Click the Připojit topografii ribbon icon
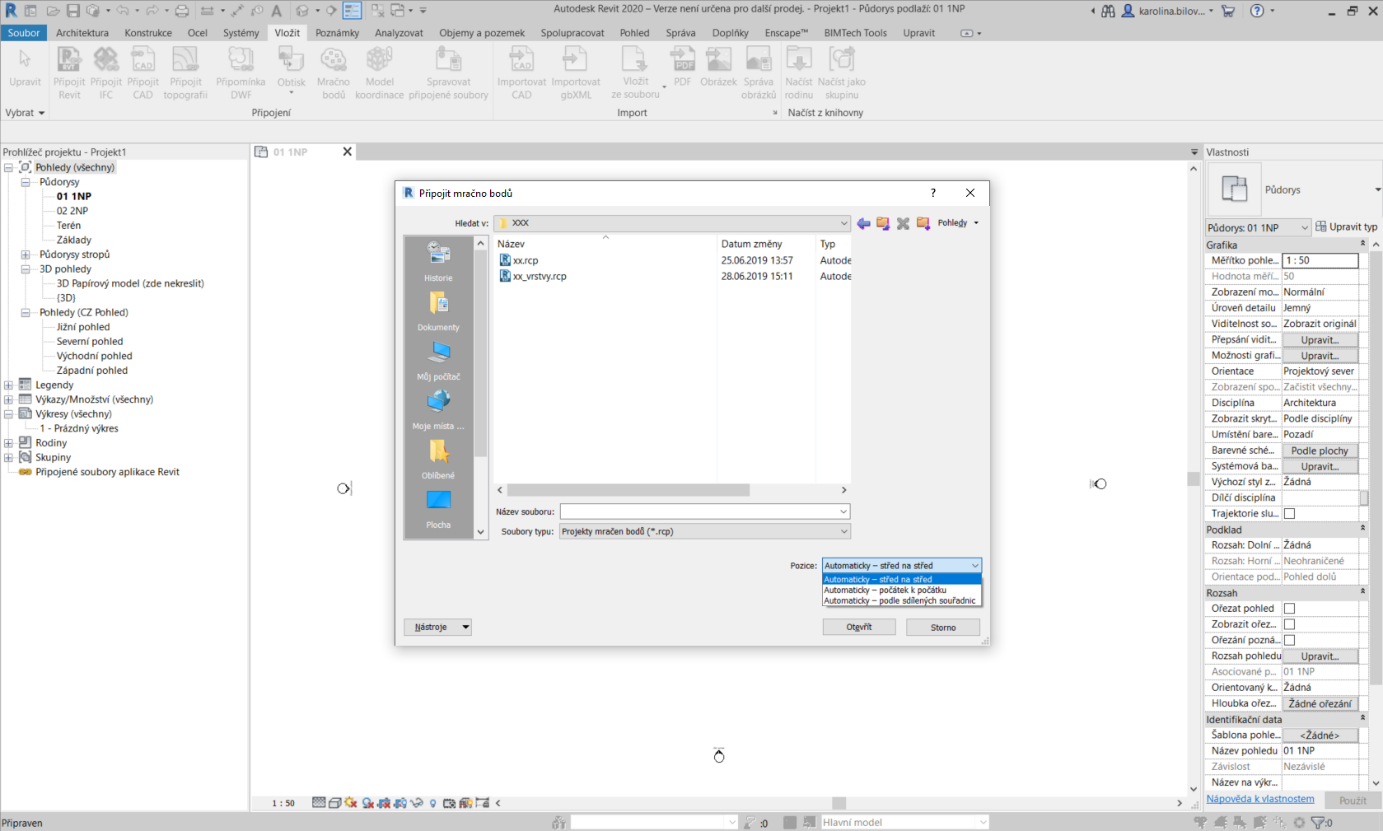 coord(186,74)
